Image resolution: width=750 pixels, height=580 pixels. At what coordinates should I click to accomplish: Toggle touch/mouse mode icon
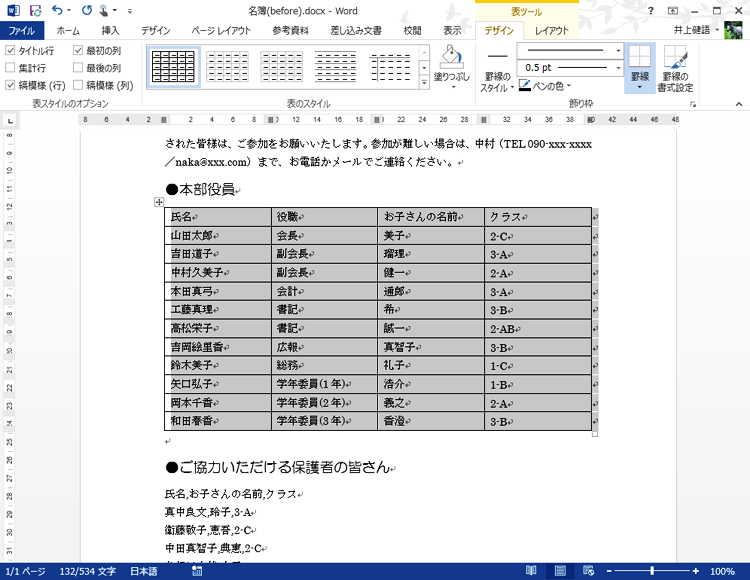tap(104, 10)
